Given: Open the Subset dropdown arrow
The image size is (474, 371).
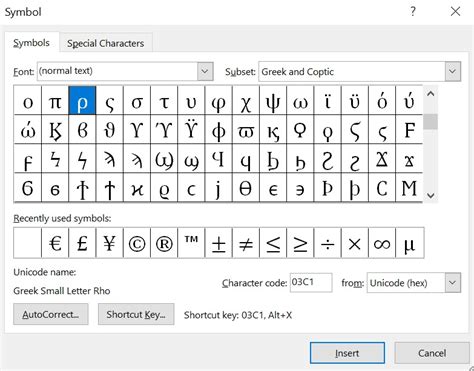Looking at the screenshot, I should (452, 71).
